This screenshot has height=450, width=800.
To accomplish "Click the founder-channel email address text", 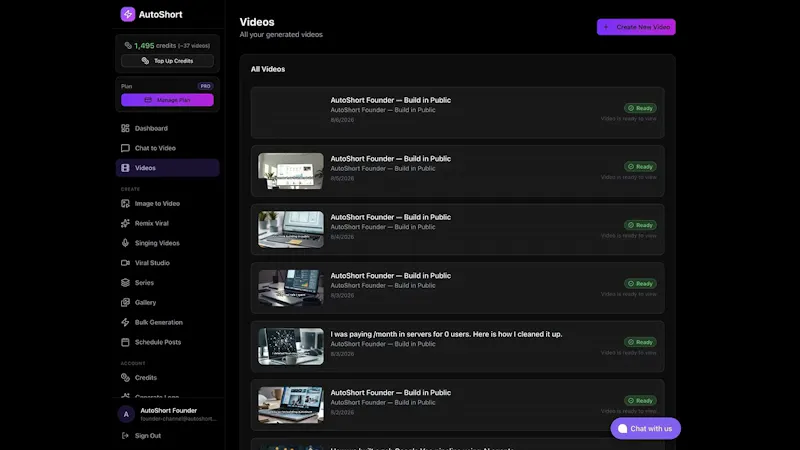I will coord(179,419).
